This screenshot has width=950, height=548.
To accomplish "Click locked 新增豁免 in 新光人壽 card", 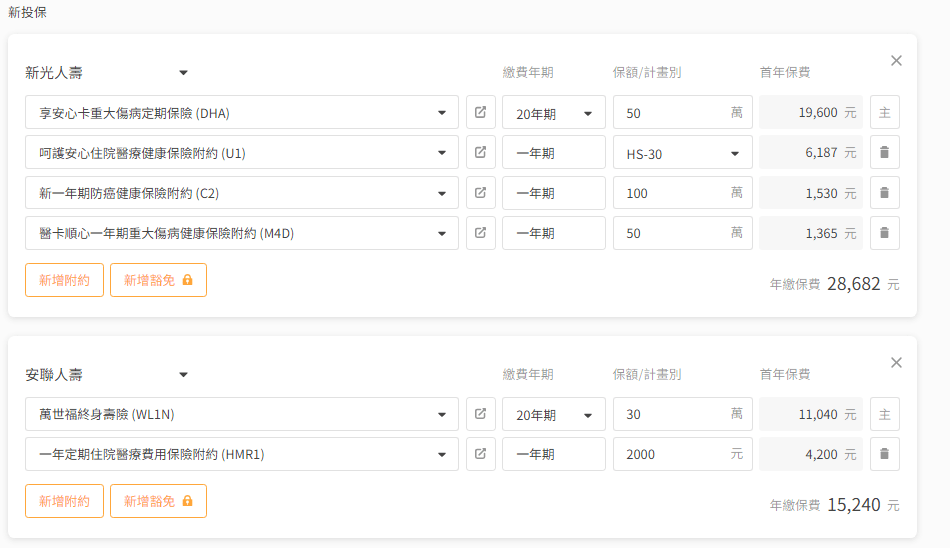I will (158, 280).
